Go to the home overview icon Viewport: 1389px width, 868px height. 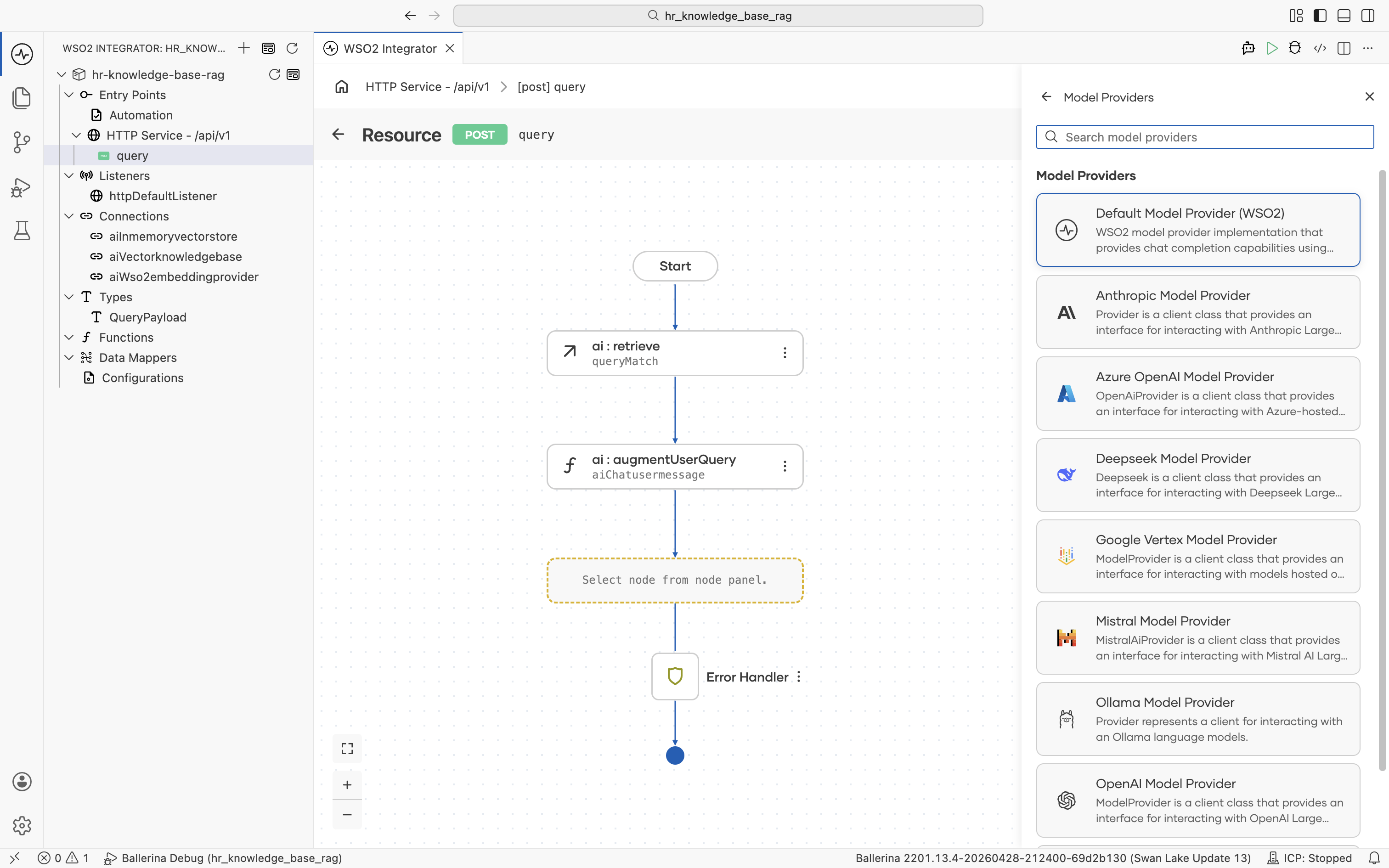coord(342,87)
